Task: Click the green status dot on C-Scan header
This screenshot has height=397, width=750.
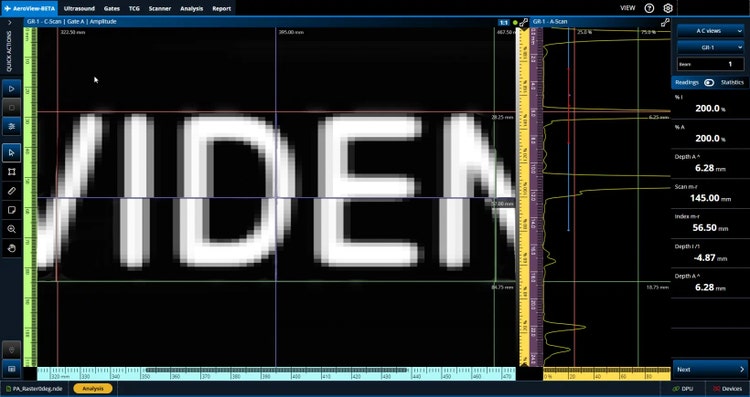Action: pyautogui.click(x=515, y=22)
